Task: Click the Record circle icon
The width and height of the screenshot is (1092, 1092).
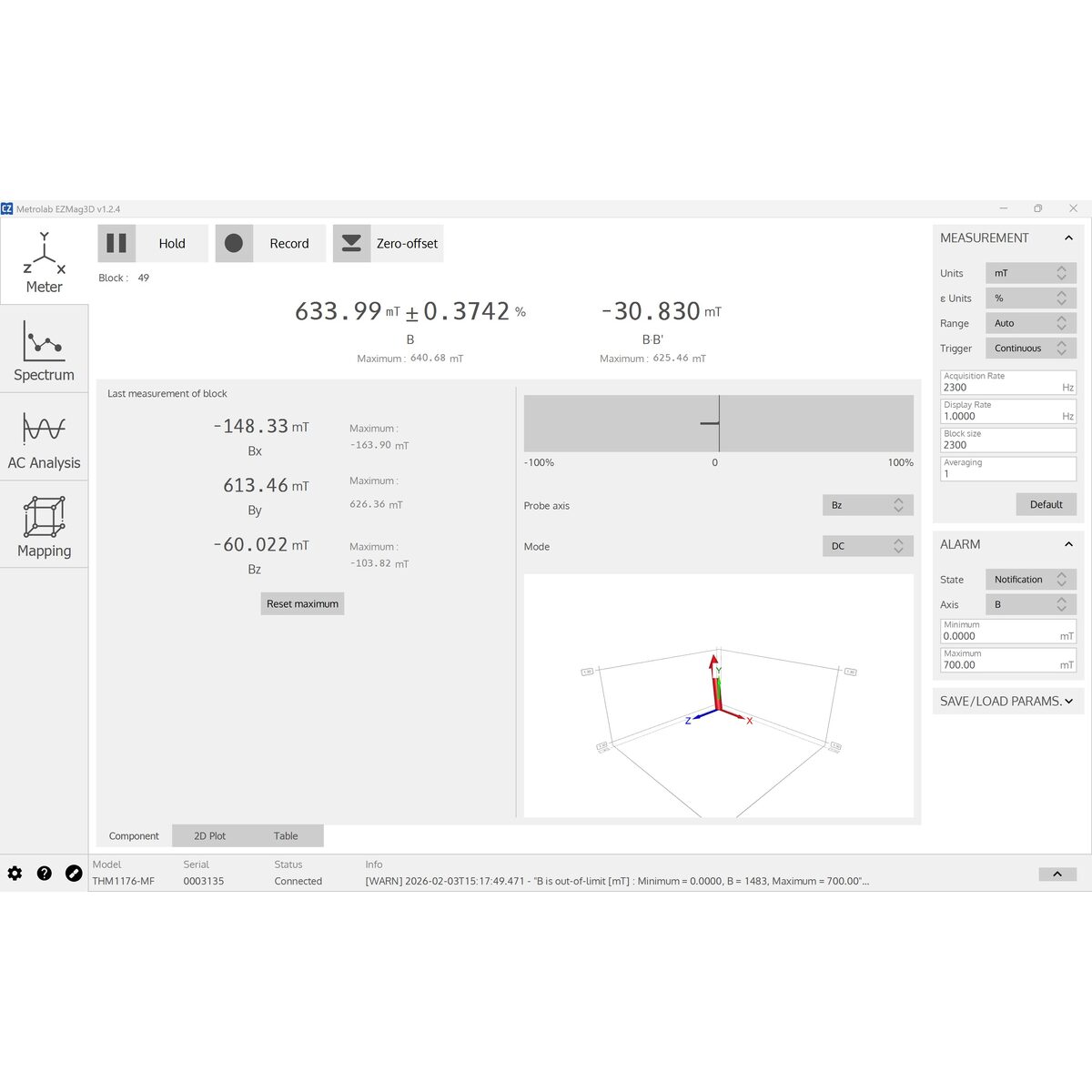Action: click(x=234, y=243)
